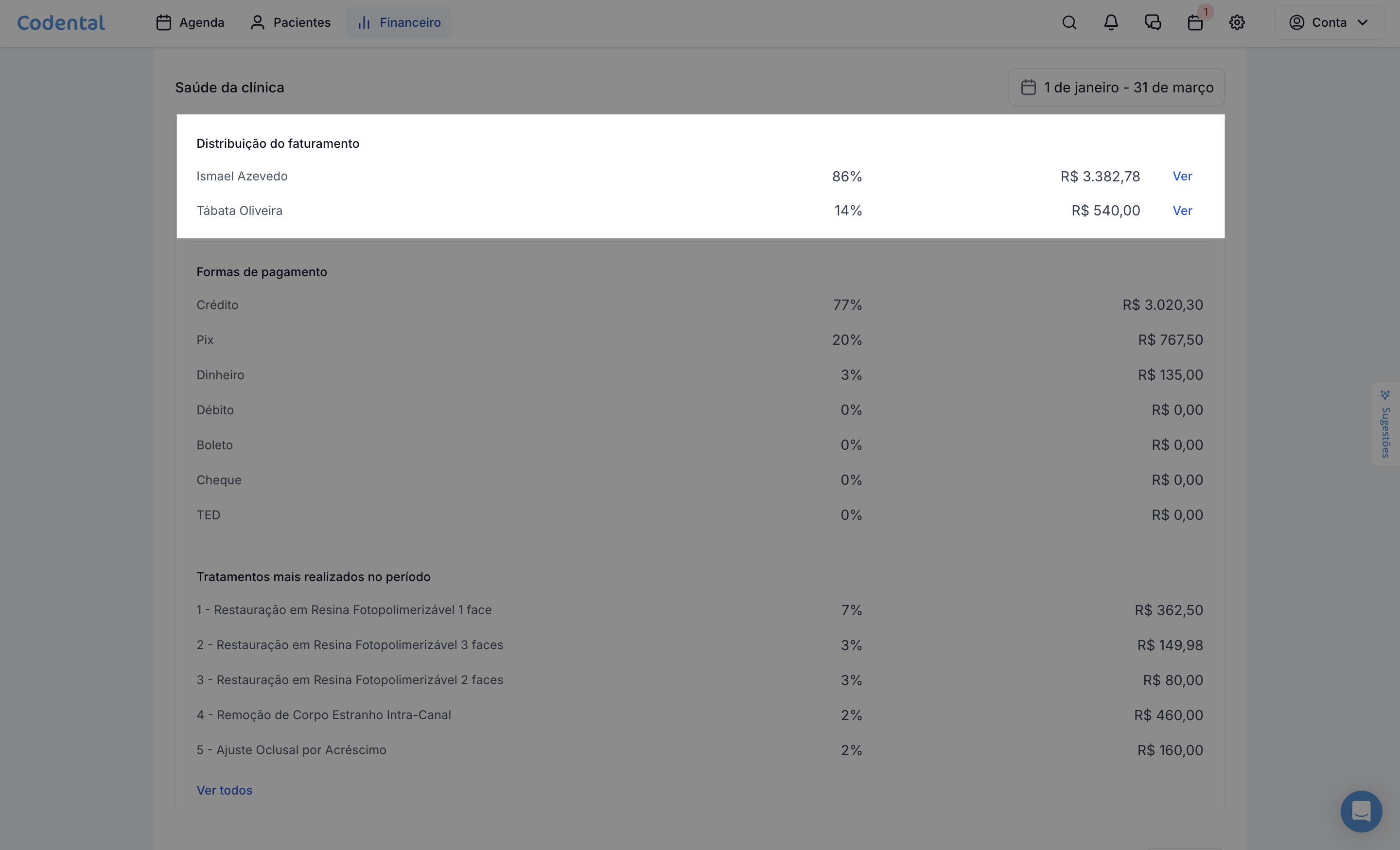Viewport: 1400px width, 850px height.
Task: Click the Conta chevron arrow
Action: [1363, 22]
